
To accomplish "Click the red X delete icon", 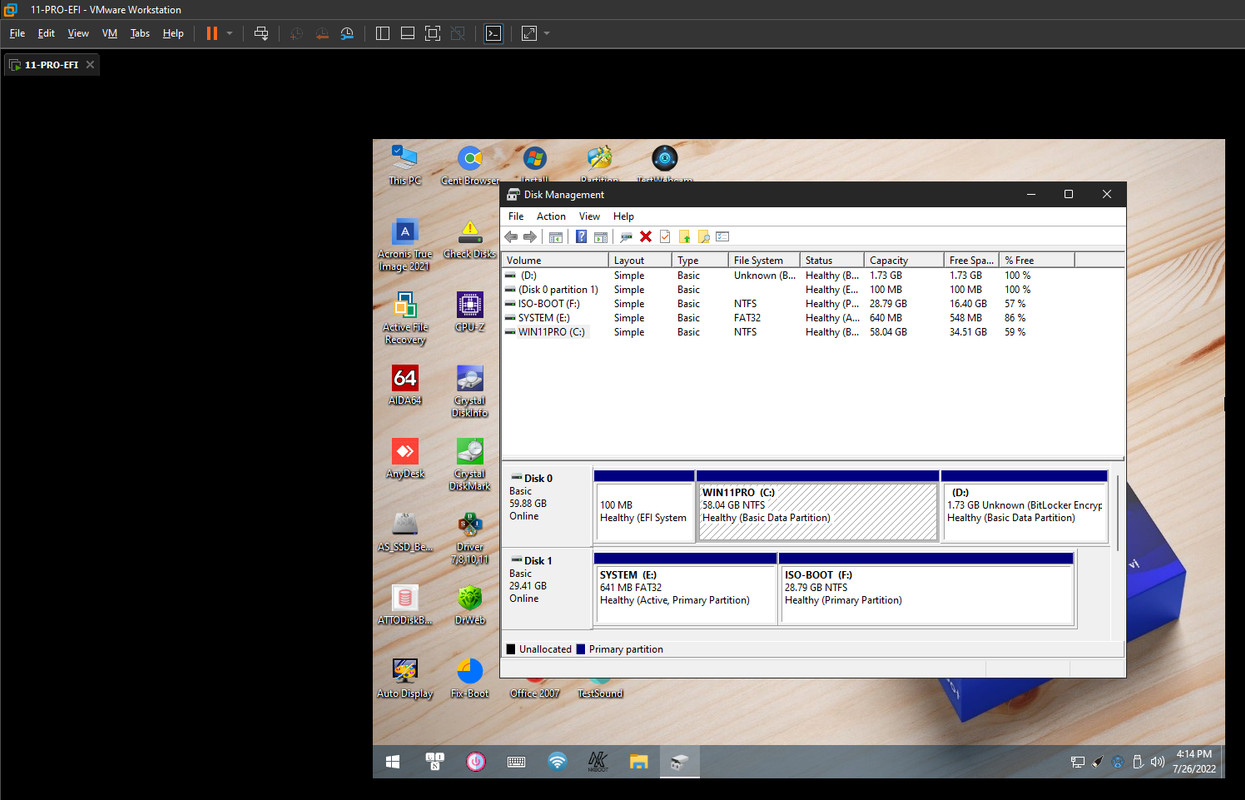I will [x=646, y=237].
